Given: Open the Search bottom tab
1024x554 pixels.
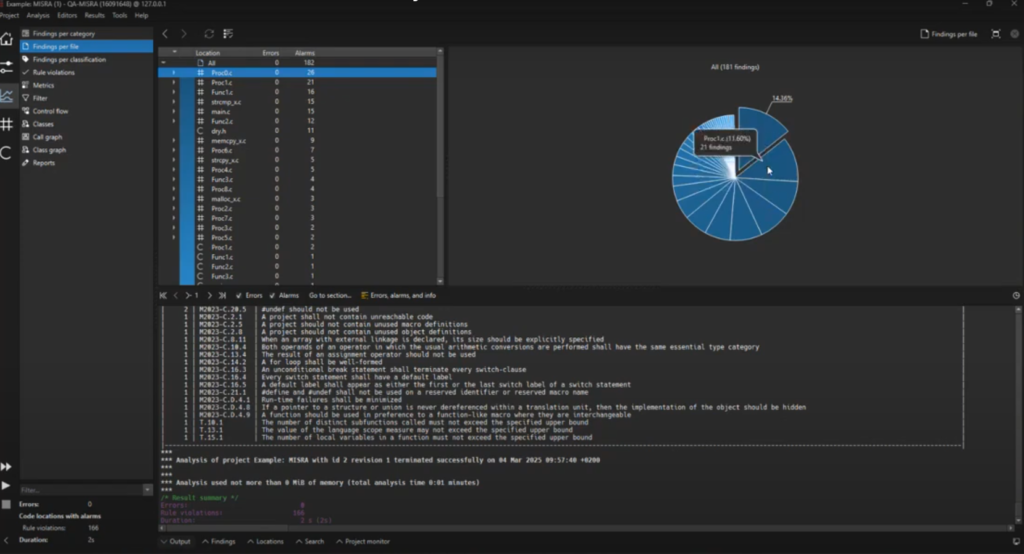Looking at the screenshot, I should point(310,542).
